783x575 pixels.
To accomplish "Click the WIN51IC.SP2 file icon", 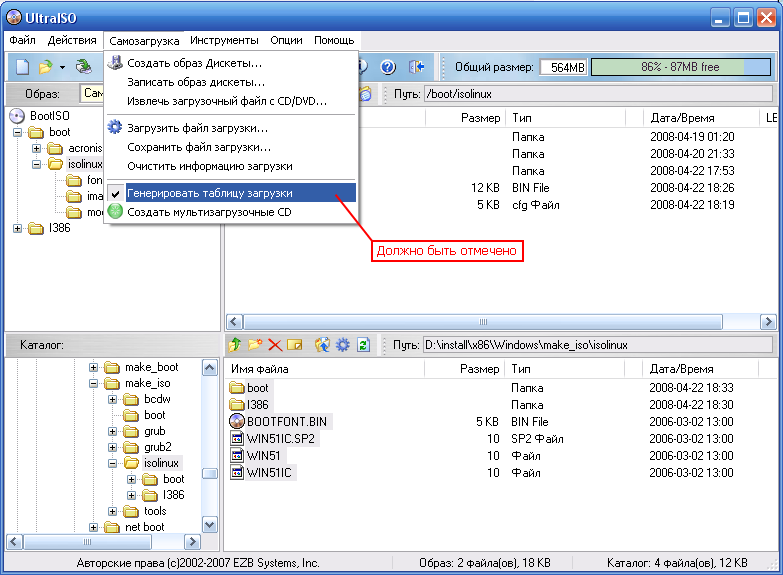I will tap(237, 438).
